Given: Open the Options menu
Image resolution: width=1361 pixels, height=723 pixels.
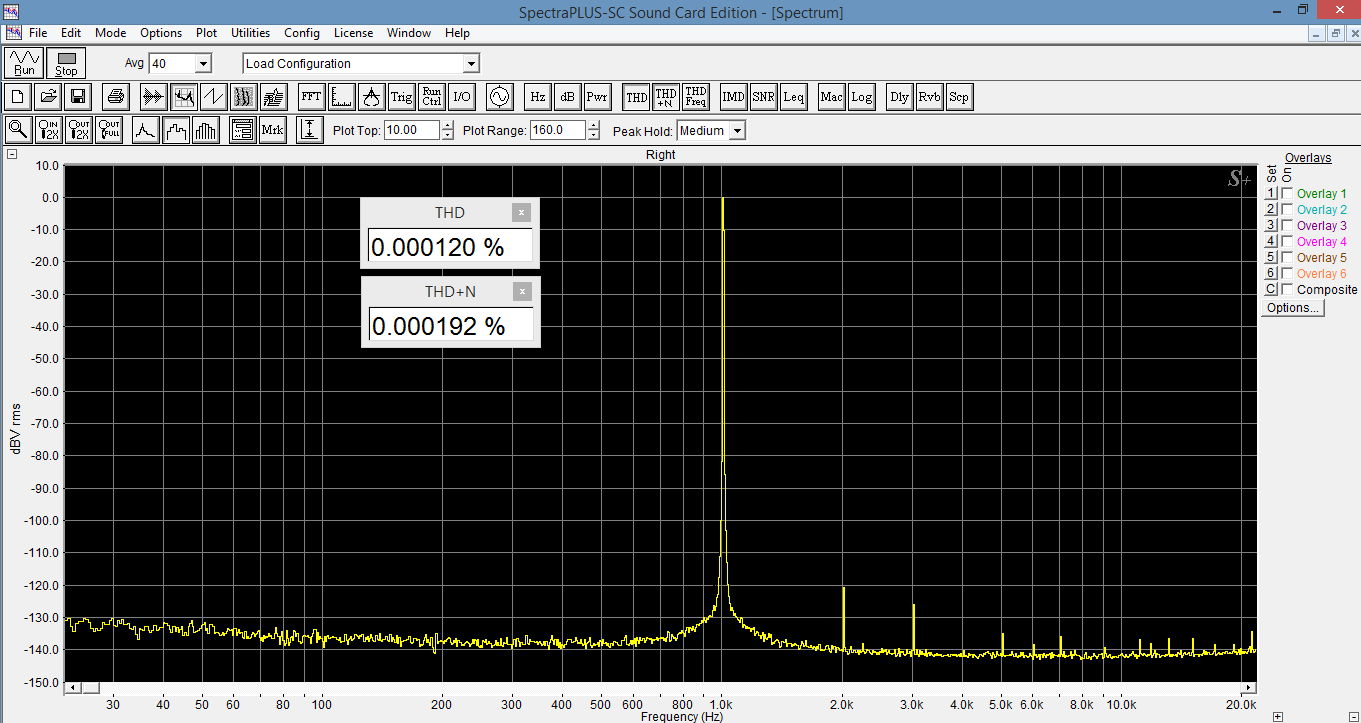Looking at the screenshot, I should tap(161, 33).
